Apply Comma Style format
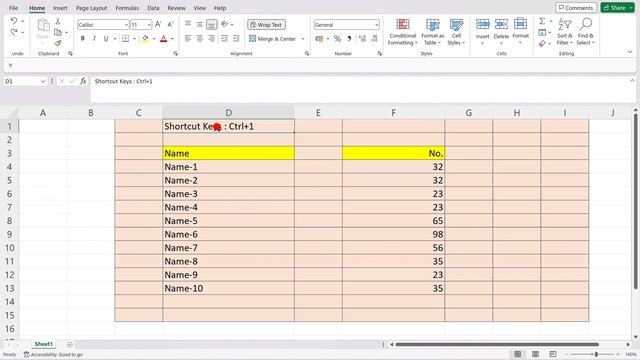 (349, 39)
